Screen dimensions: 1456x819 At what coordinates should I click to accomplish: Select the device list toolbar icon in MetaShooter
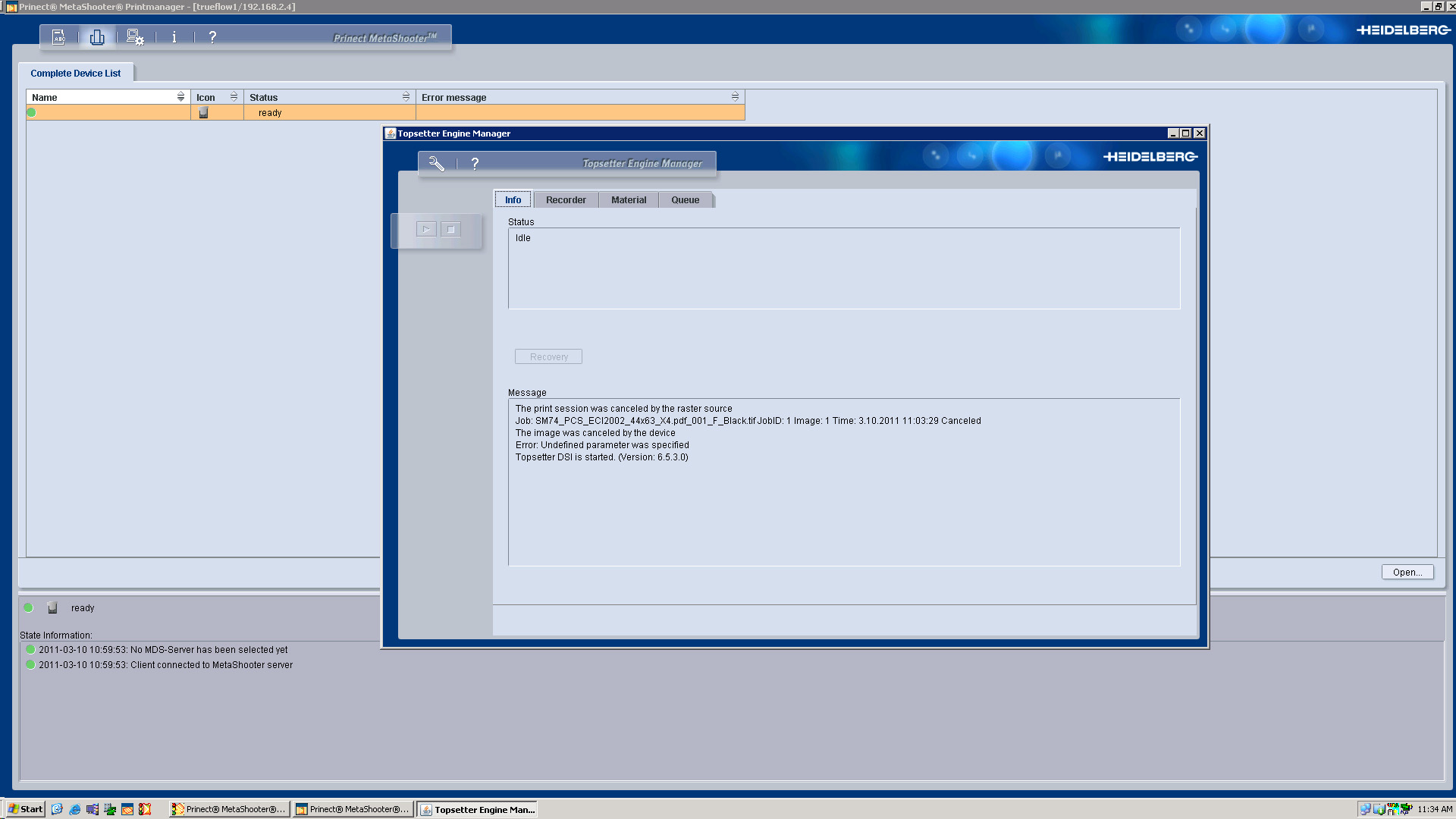[97, 36]
